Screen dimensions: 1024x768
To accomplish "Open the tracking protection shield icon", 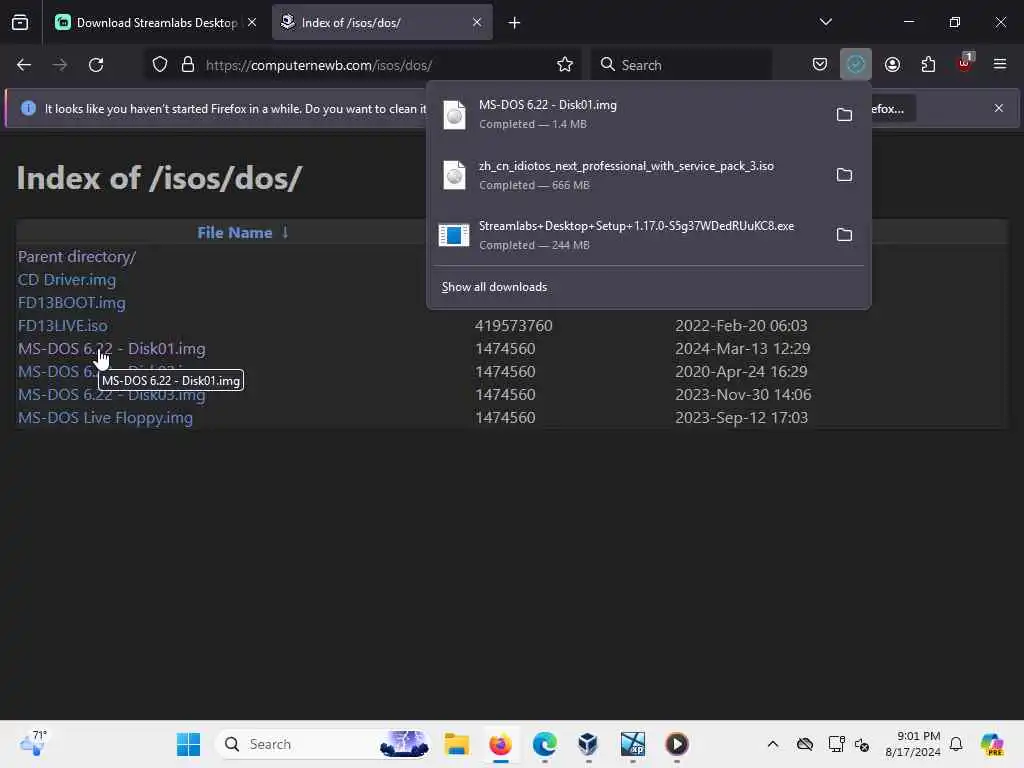I will [160, 65].
